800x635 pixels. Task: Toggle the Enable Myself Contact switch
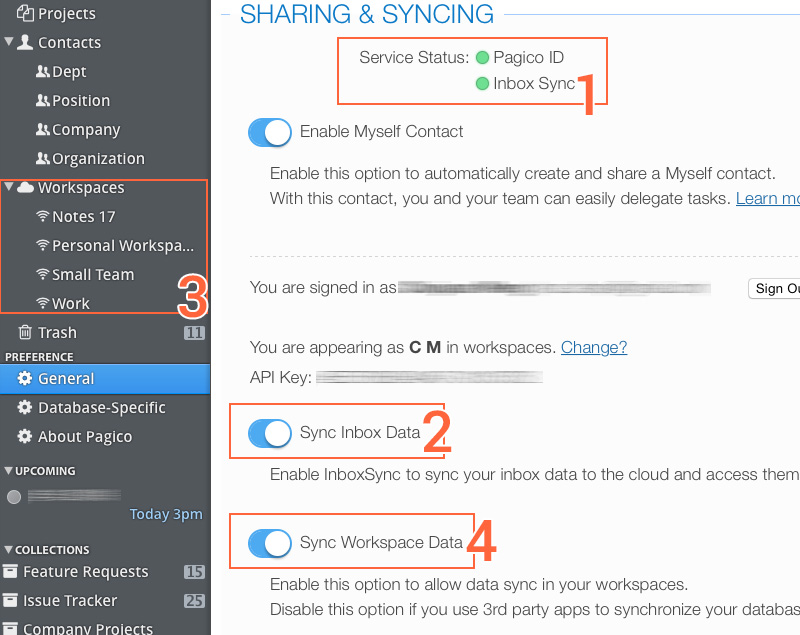269,132
